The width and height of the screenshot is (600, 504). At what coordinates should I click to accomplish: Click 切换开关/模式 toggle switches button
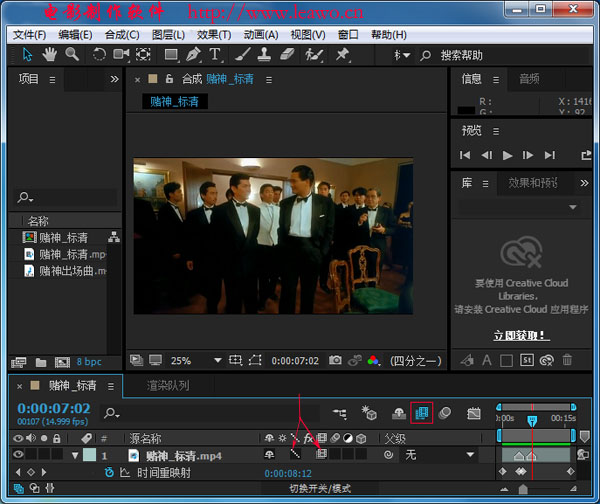click(x=320, y=489)
